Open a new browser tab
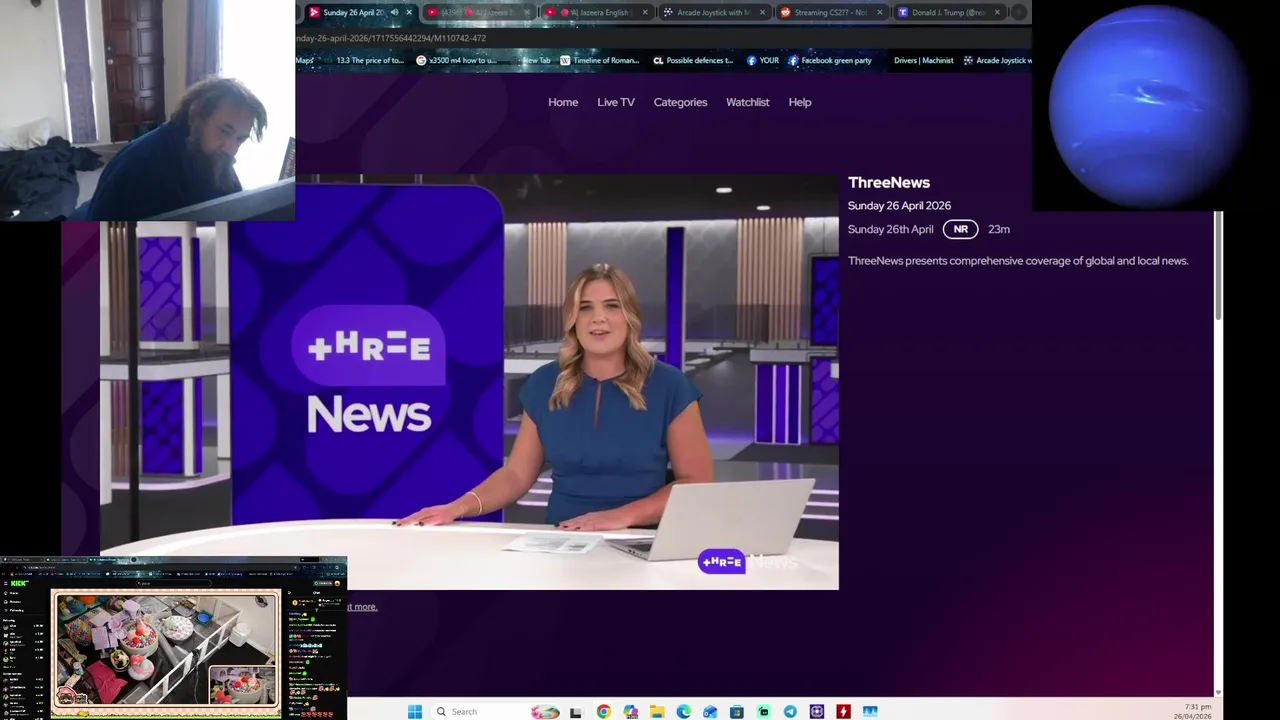 pos(1019,13)
